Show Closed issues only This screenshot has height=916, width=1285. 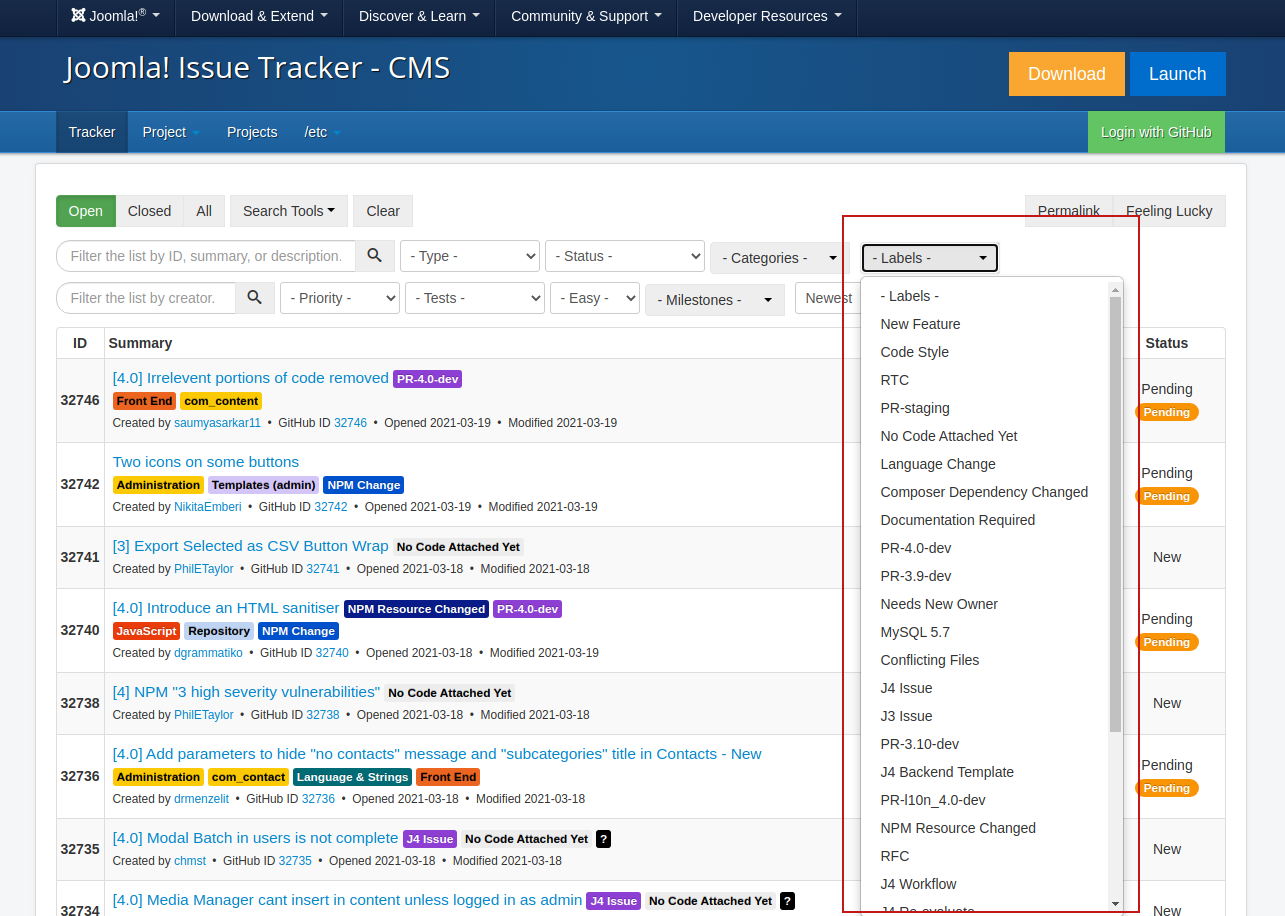point(150,211)
